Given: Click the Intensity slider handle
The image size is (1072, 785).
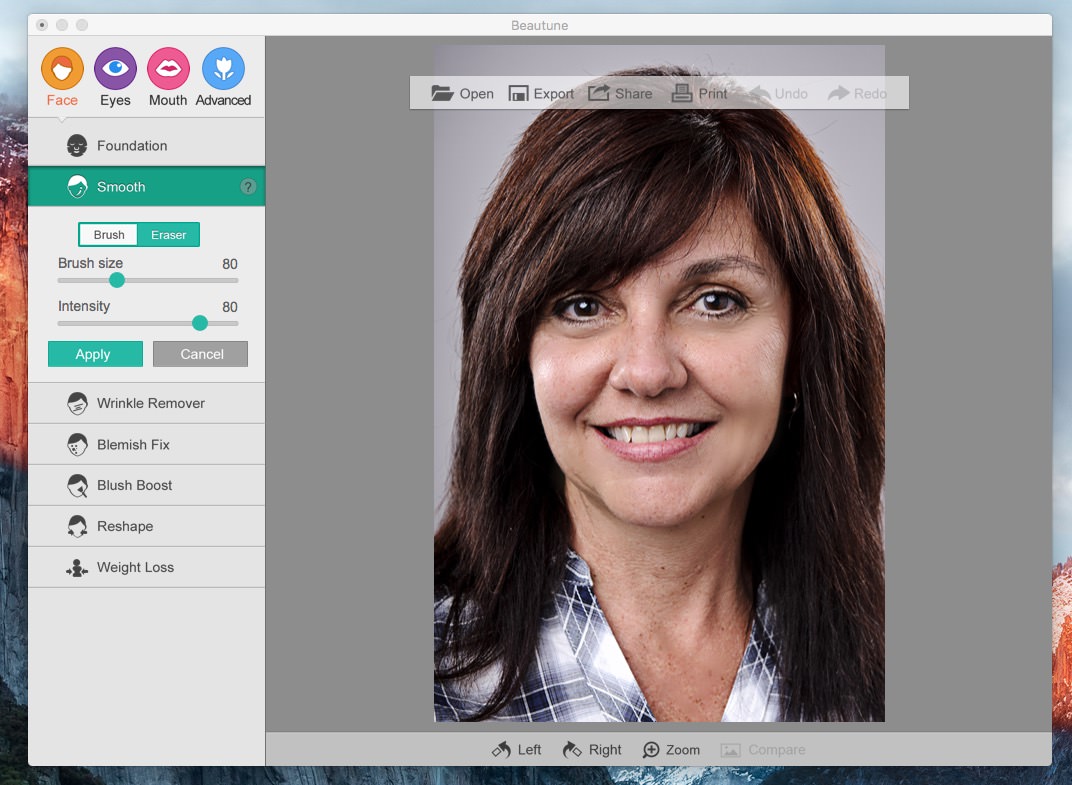Looking at the screenshot, I should (x=200, y=323).
